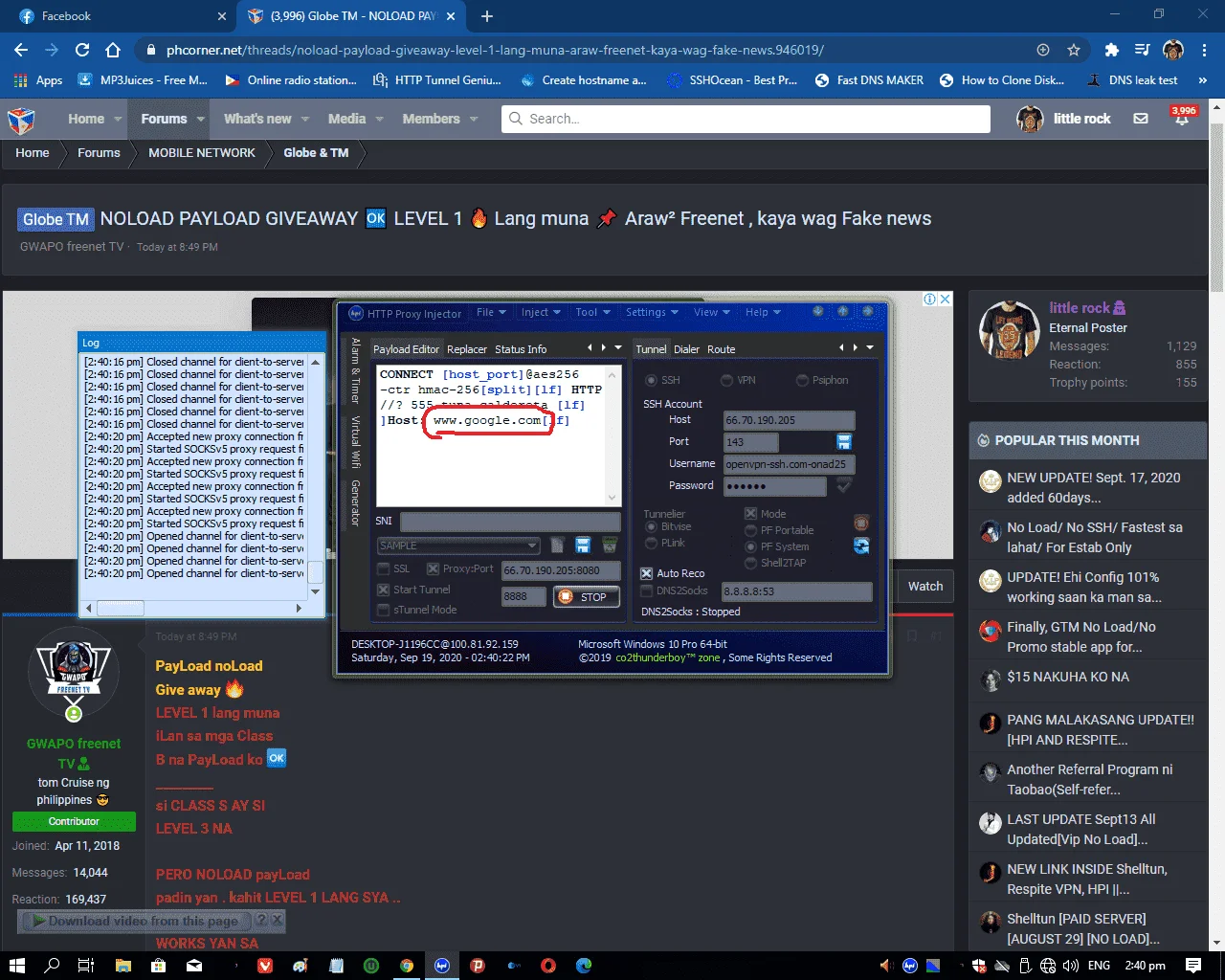The height and width of the screenshot is (980, 1225).
Task: Select the Psiphon radio button
Action: tap(802, 380)
